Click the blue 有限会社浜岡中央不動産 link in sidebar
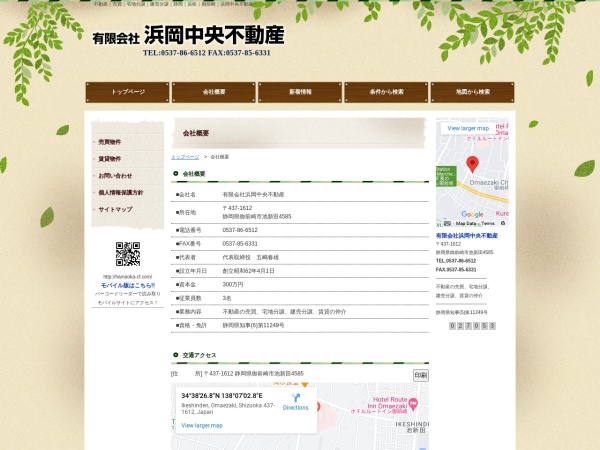 (467, 236)
